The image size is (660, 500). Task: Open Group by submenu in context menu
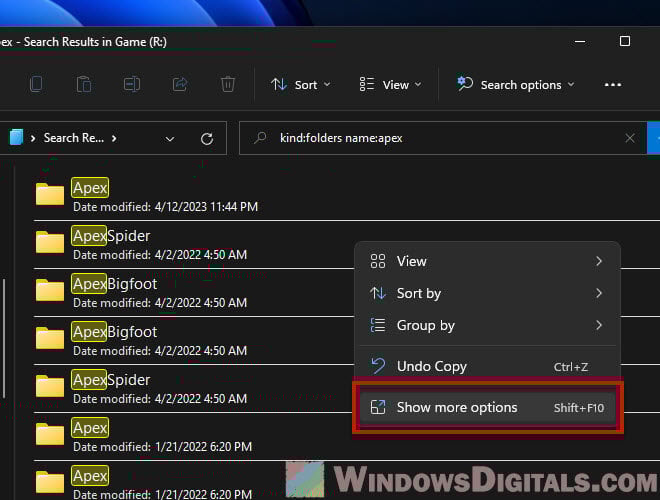487,325
